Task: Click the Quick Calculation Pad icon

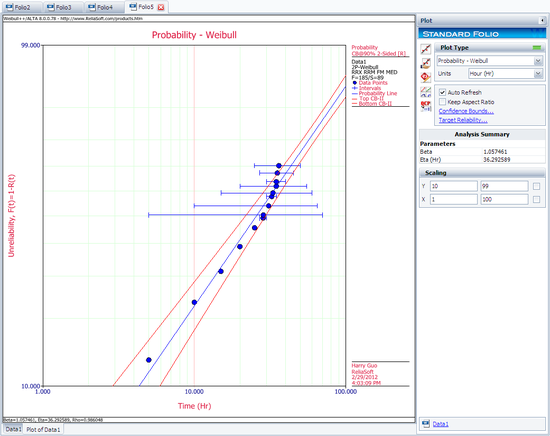Action: pos(426,77)
